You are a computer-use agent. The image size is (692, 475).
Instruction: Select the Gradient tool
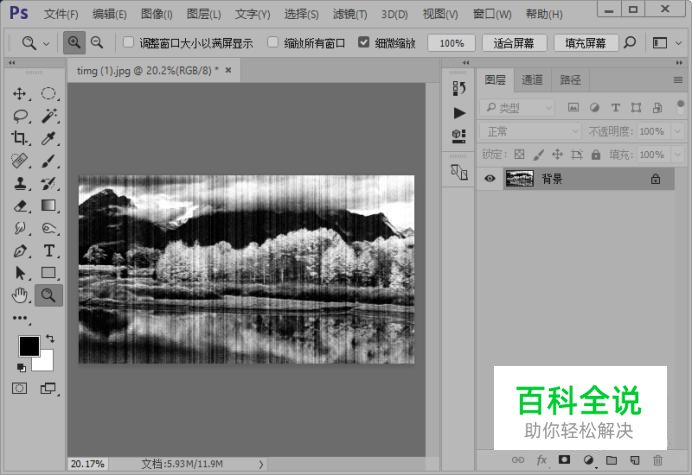pos(49,206)
